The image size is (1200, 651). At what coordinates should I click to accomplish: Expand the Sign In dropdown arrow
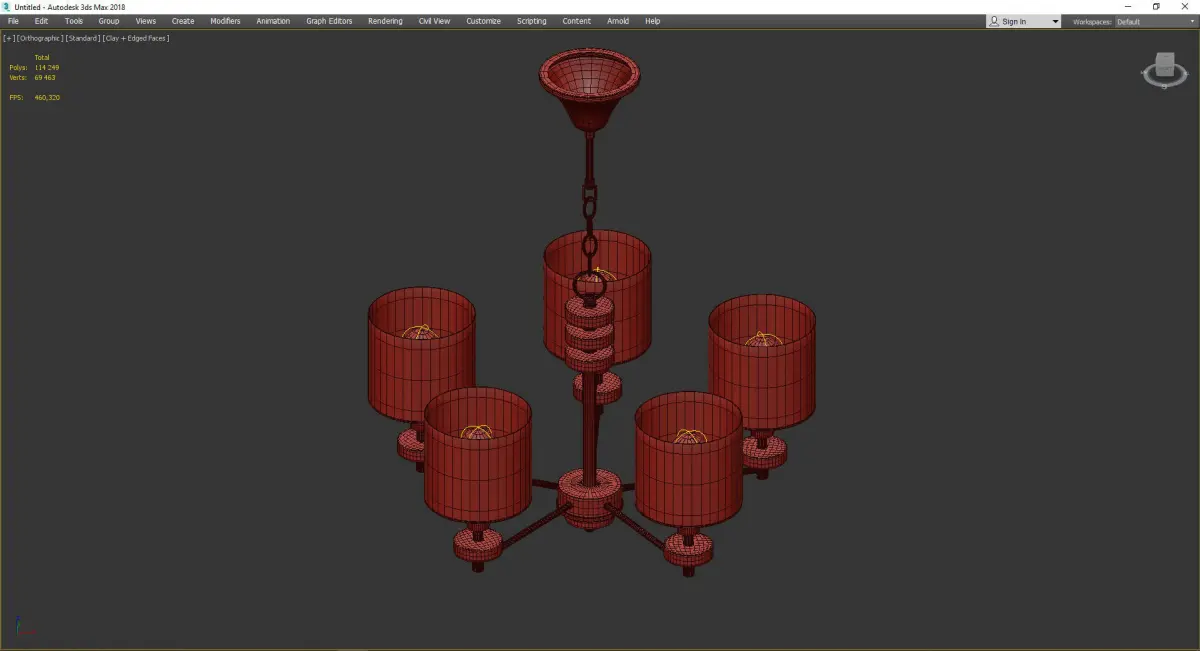pos(1055,21)
